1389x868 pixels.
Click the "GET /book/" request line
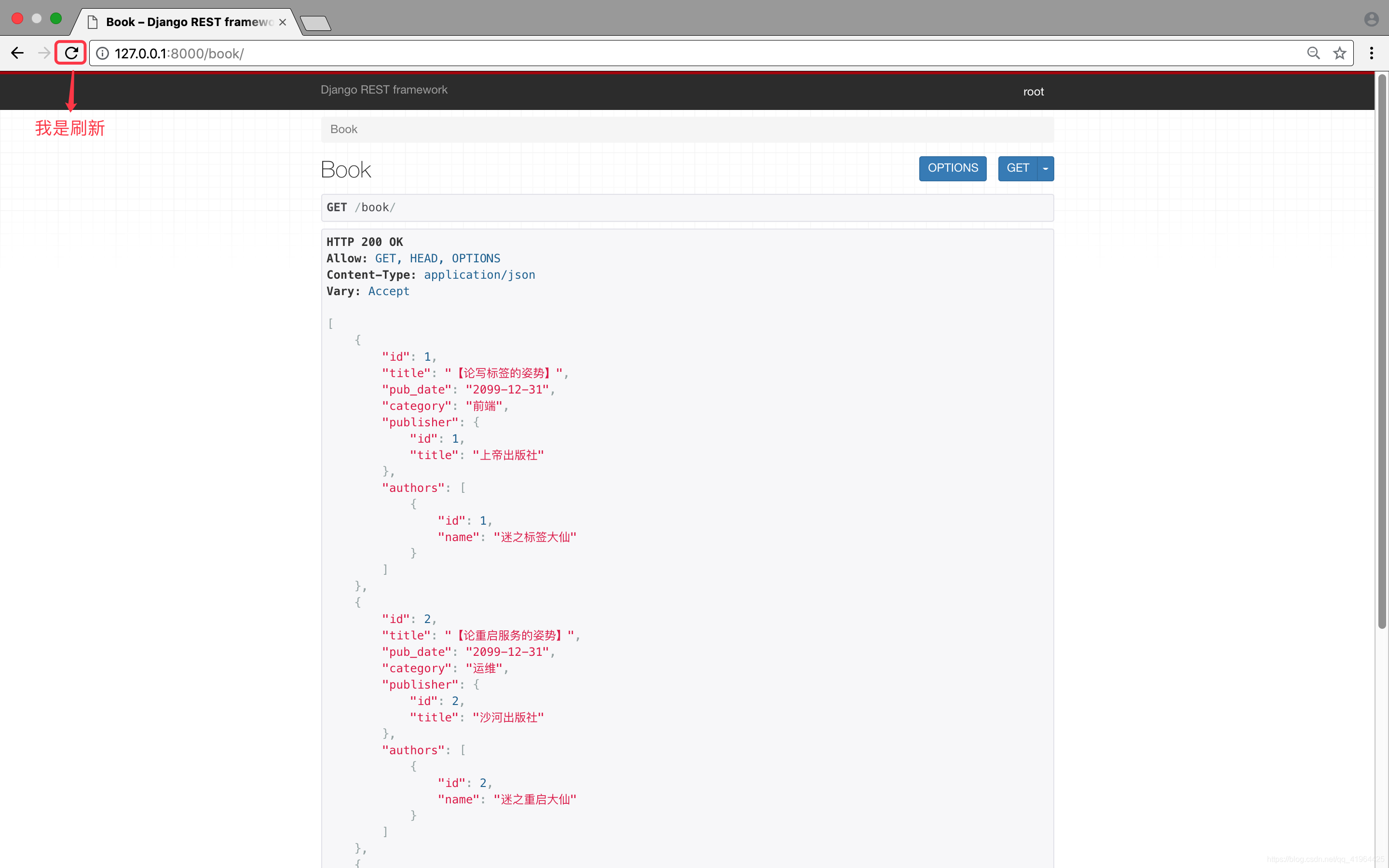coord(361,207)
